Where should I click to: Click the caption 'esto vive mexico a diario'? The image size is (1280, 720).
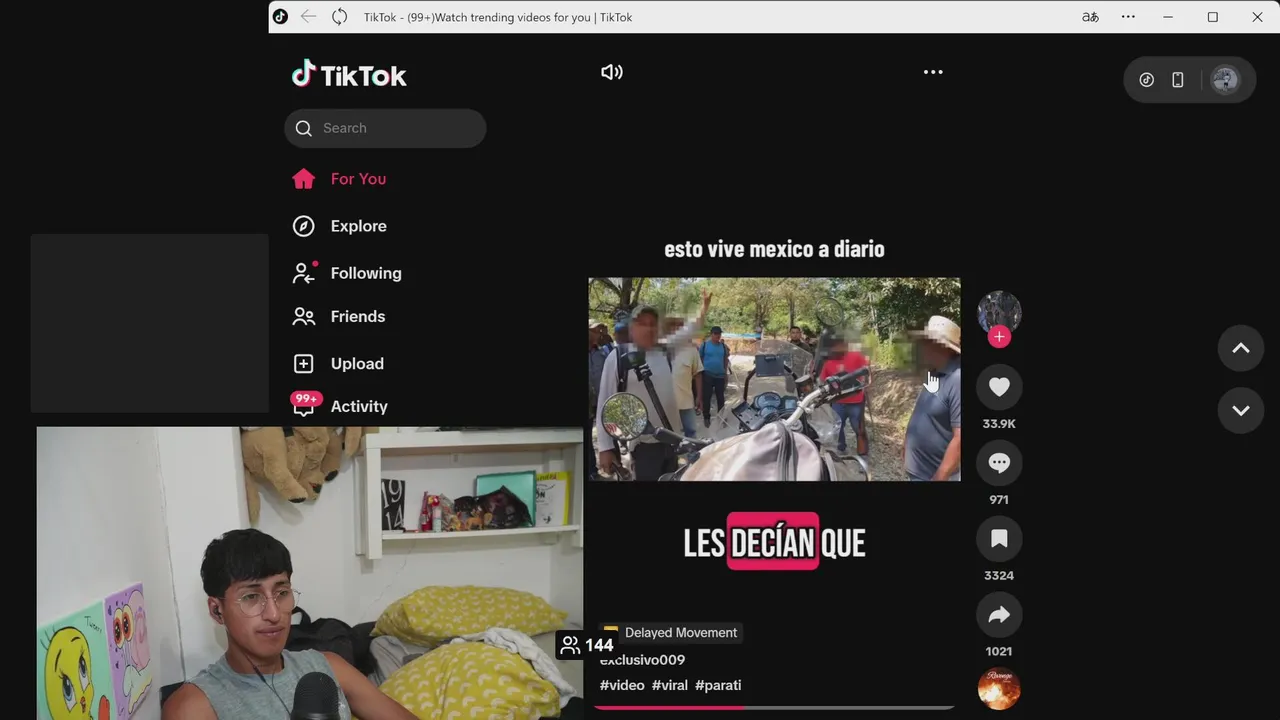point(774,249)
